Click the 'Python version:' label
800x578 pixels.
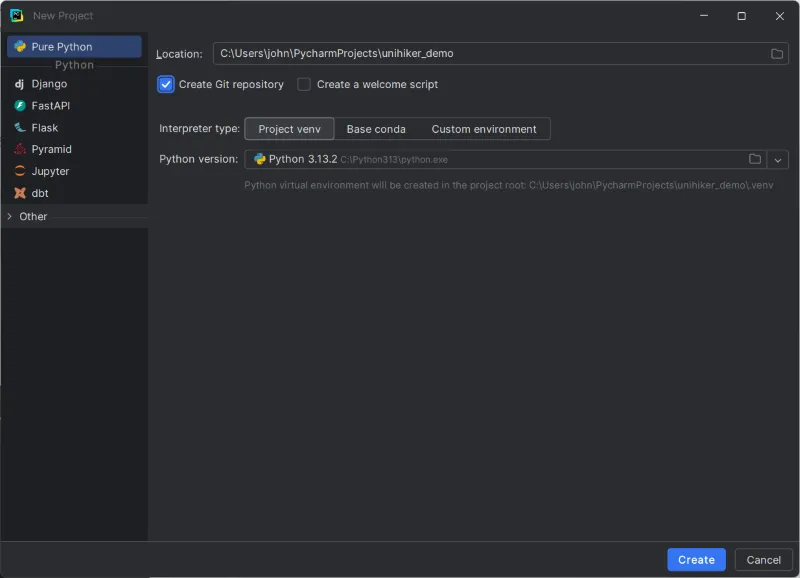(198, 159)
